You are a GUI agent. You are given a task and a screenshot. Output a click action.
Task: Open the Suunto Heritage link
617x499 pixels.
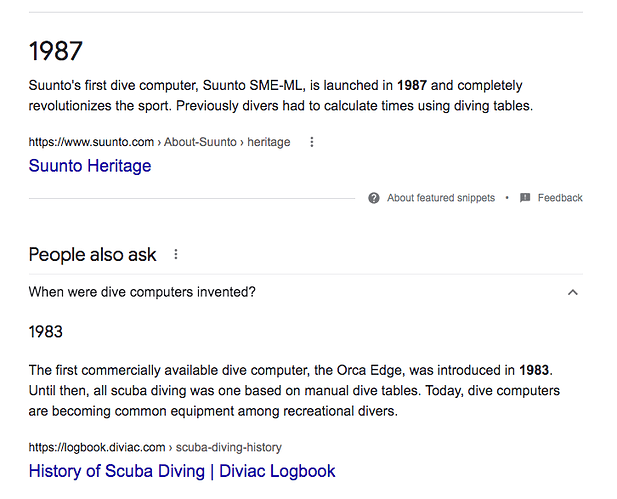[90, 166]
